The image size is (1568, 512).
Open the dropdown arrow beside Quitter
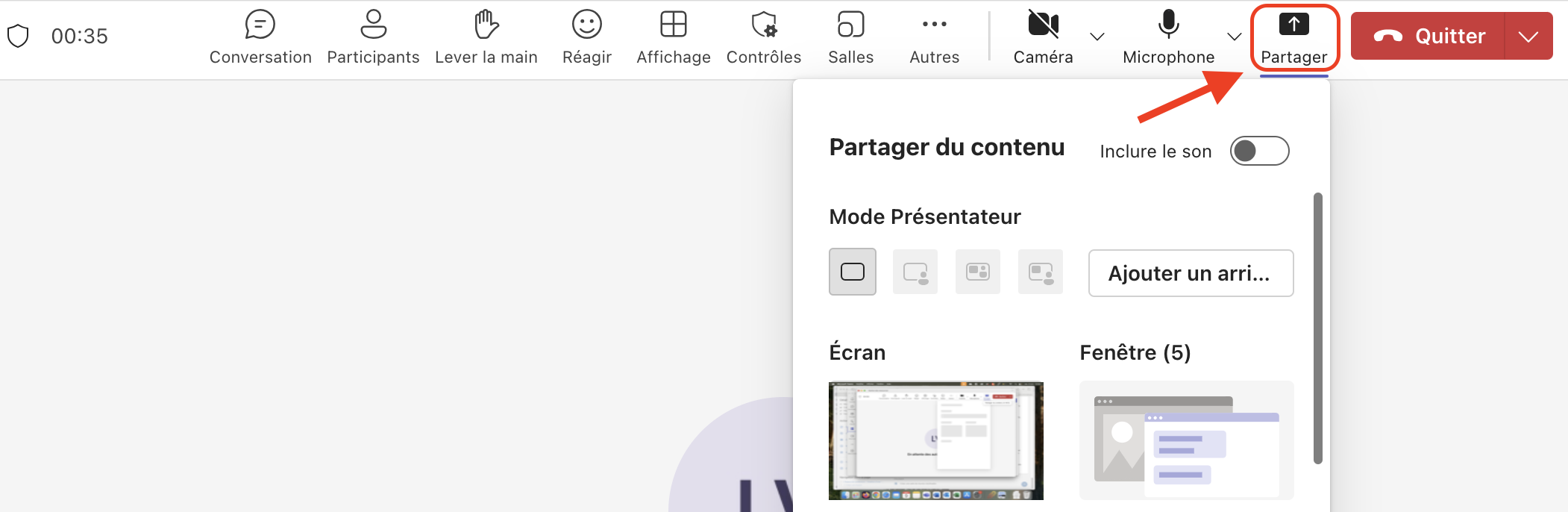[1528, 37]
